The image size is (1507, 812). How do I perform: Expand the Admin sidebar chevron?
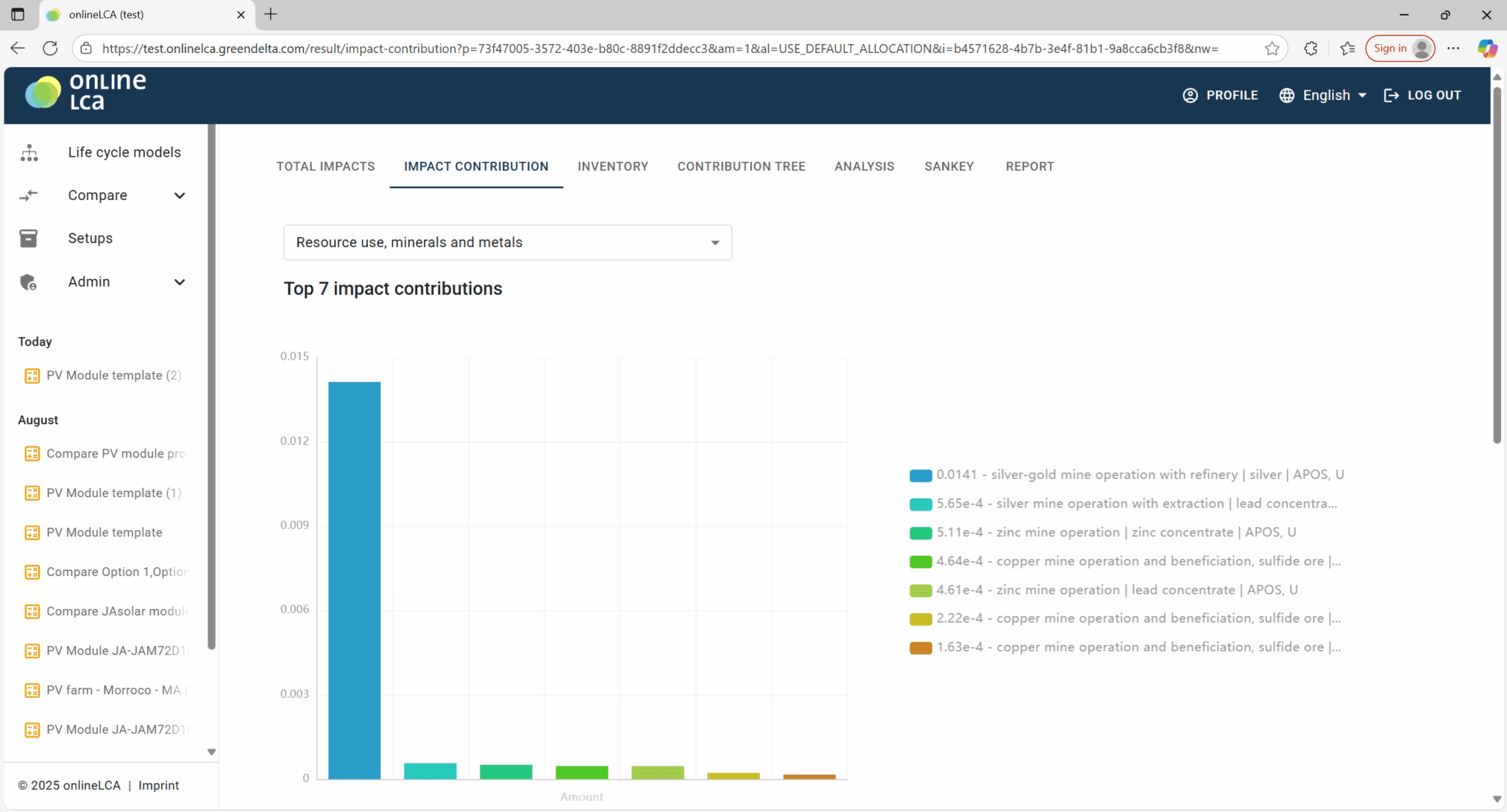[179, 282]
